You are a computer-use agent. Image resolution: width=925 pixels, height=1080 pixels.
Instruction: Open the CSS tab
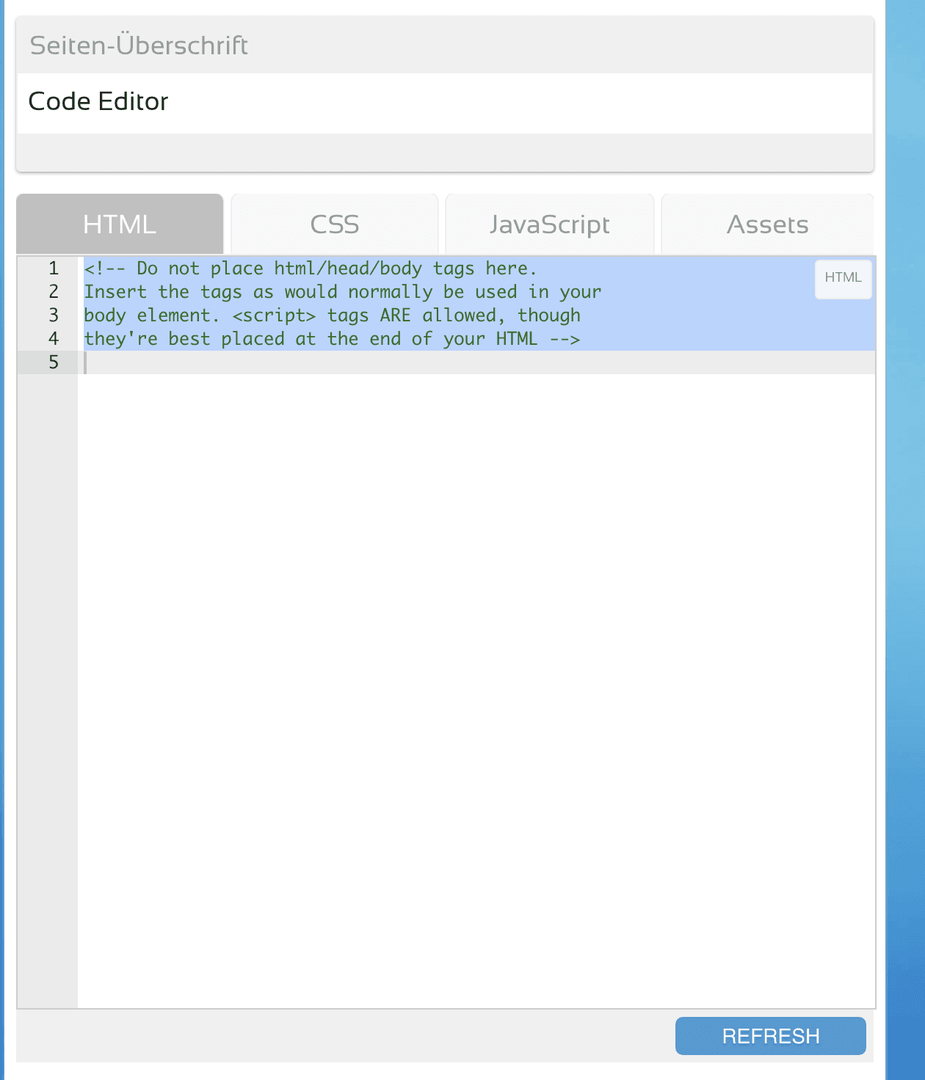tap(335, 225)
